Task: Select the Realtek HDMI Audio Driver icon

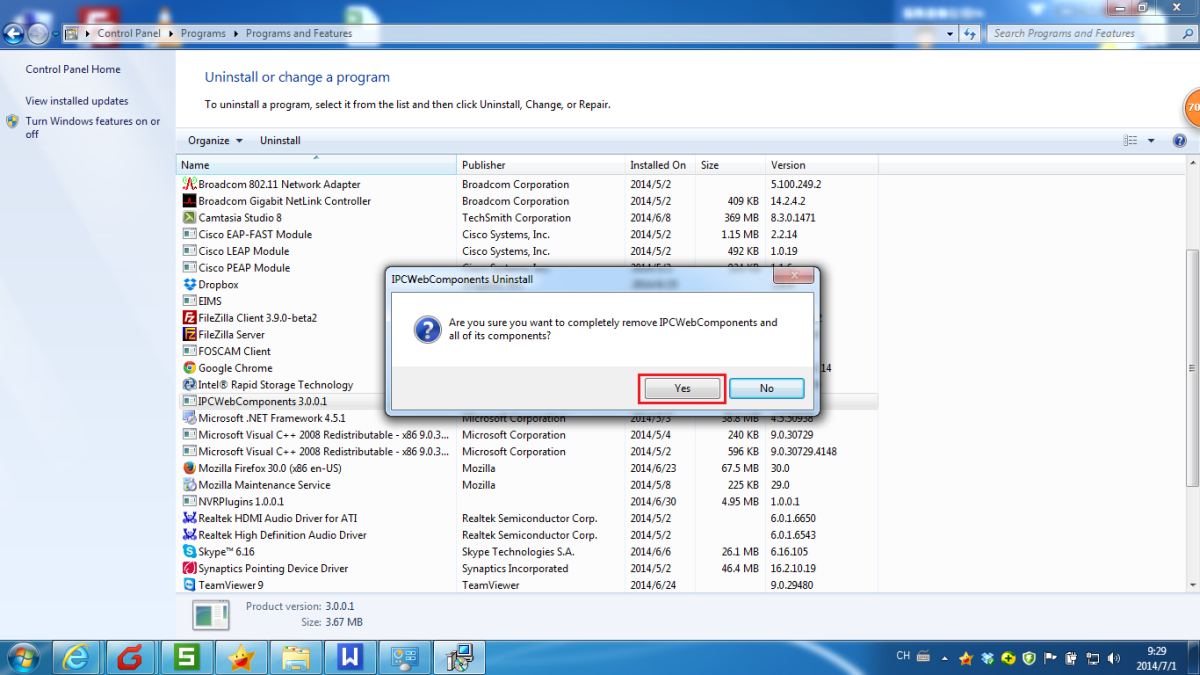Action: pos(190,518)
